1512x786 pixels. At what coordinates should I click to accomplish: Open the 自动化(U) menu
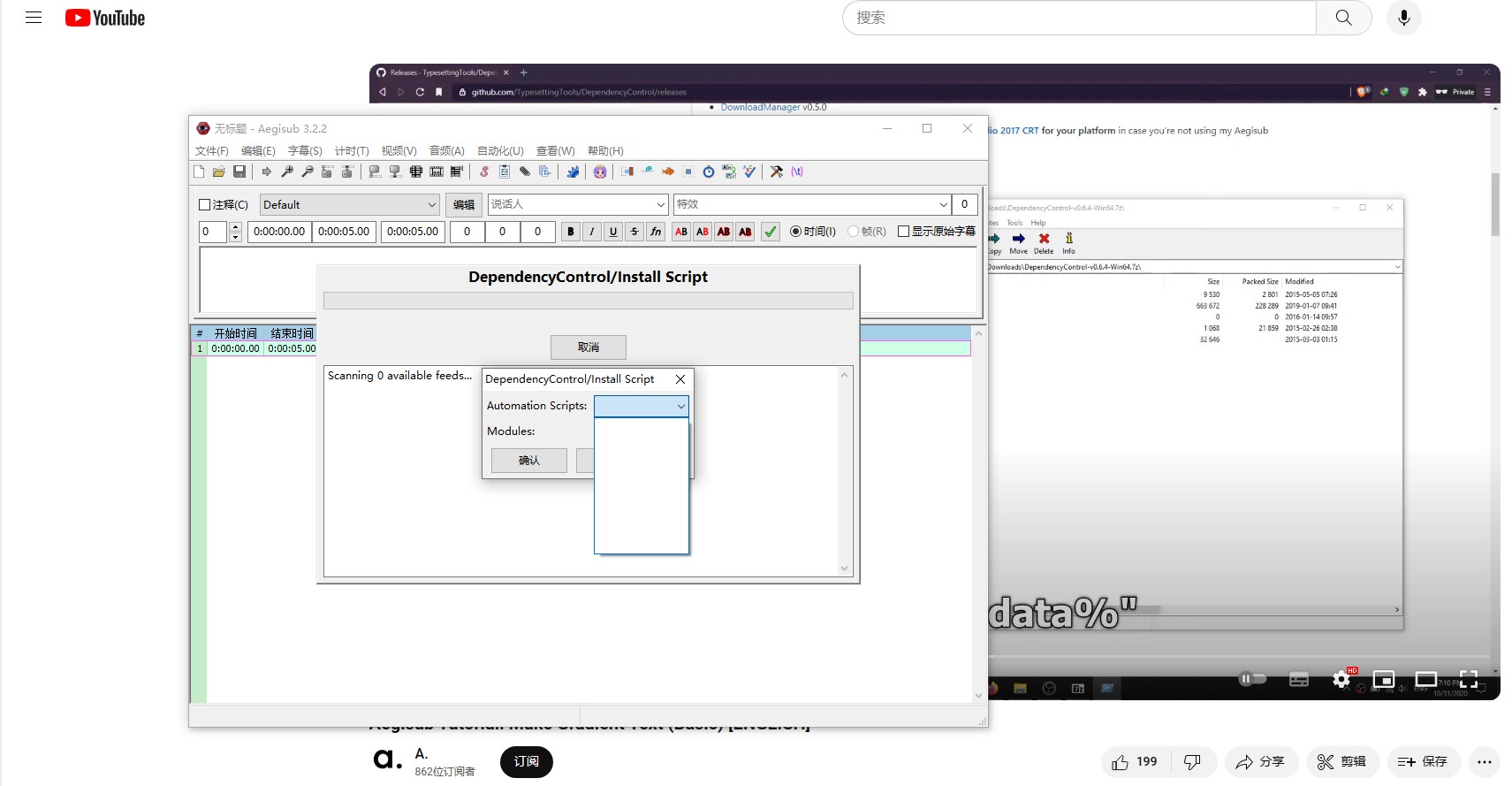(500, 151)
